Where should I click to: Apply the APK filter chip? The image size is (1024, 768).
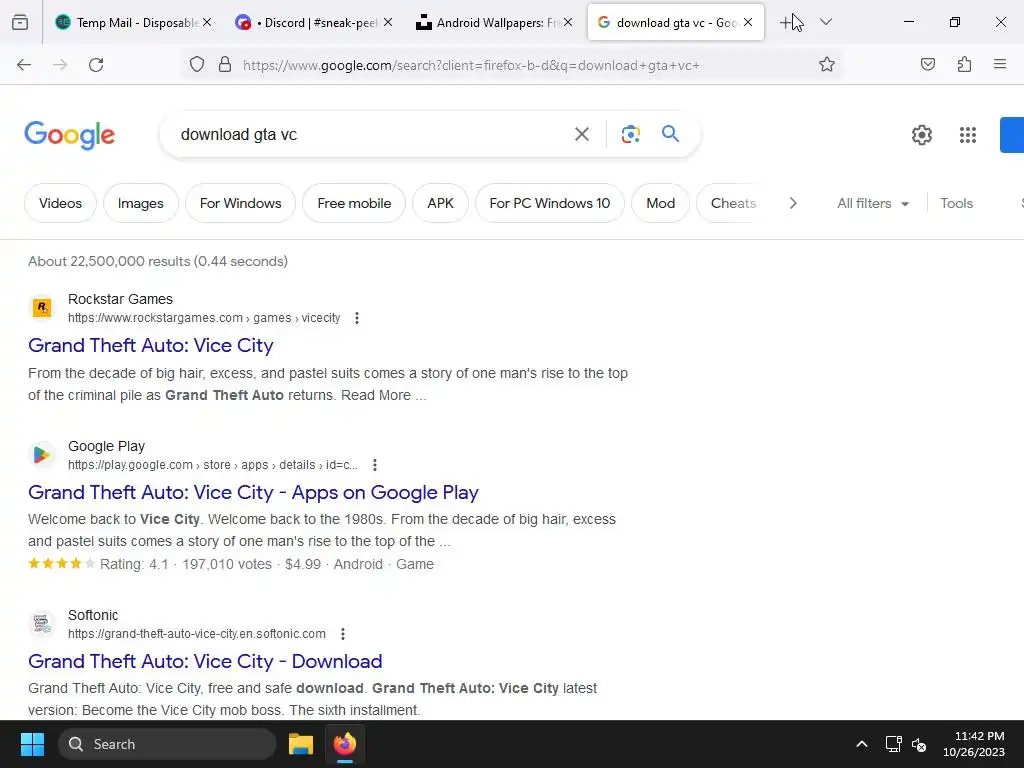click(x=440, y=203)
